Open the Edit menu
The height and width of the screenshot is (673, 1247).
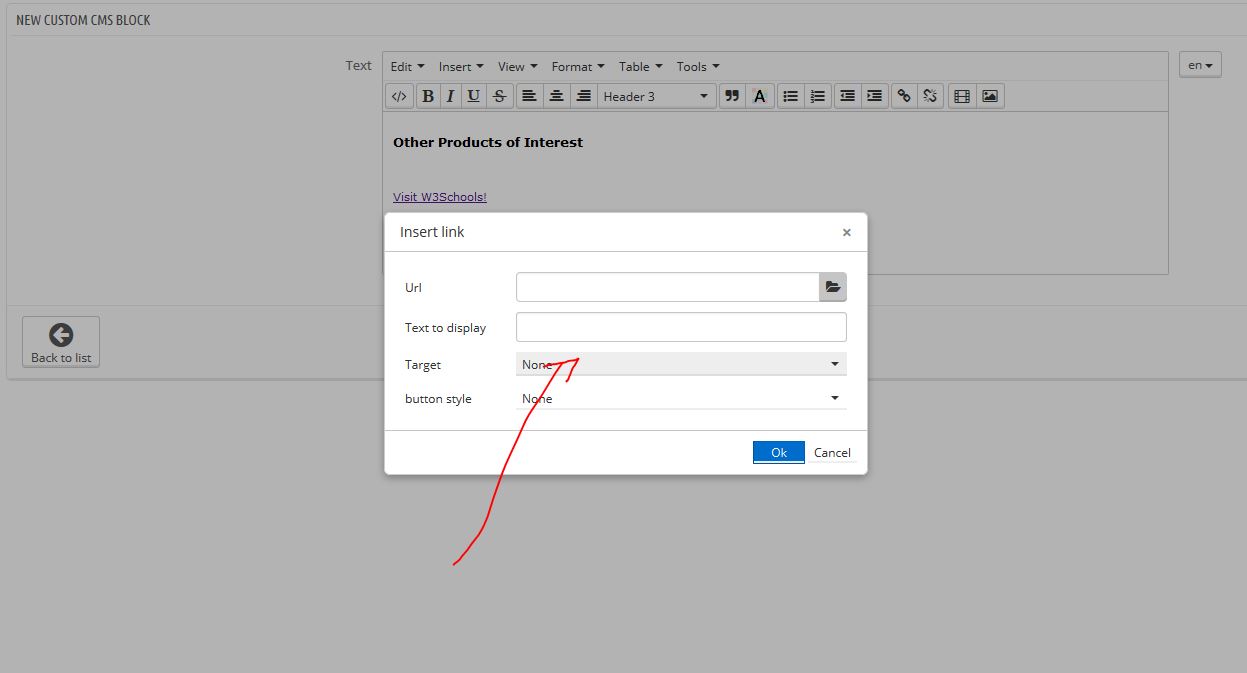point(407,66)
